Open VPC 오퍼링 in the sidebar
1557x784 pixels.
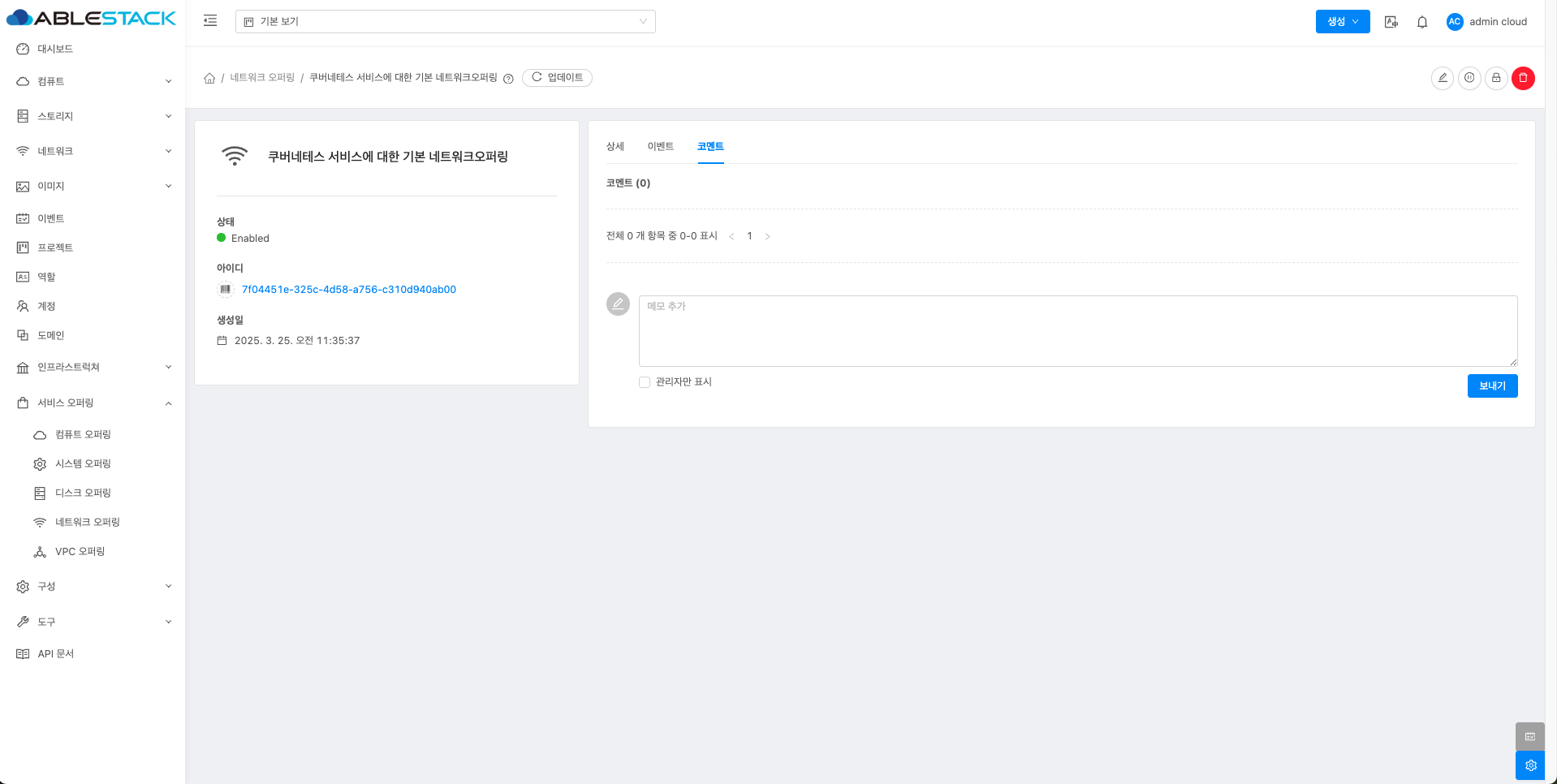(x=80, y=552)
